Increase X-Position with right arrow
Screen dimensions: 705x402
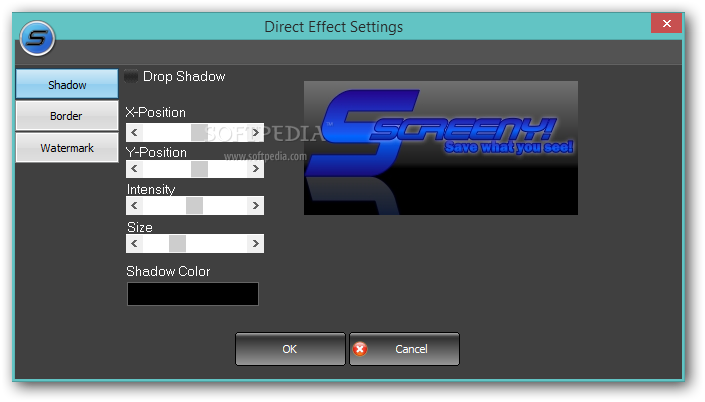pos(255,132)
